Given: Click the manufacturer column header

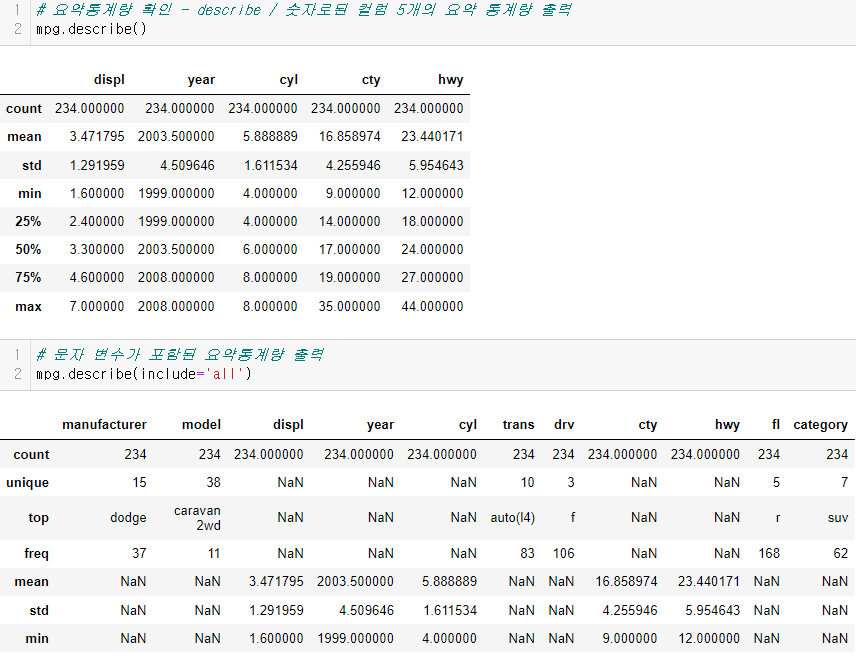Looking at the screenshot, I should [104, 425].
